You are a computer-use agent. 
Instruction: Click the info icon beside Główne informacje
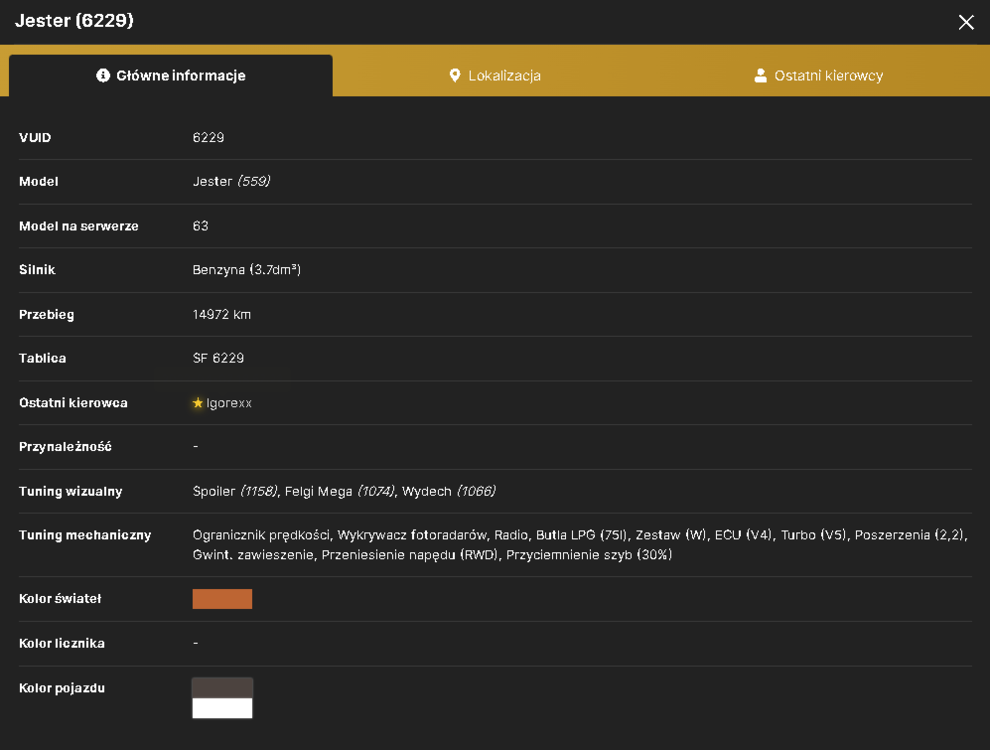pos(103,76)
